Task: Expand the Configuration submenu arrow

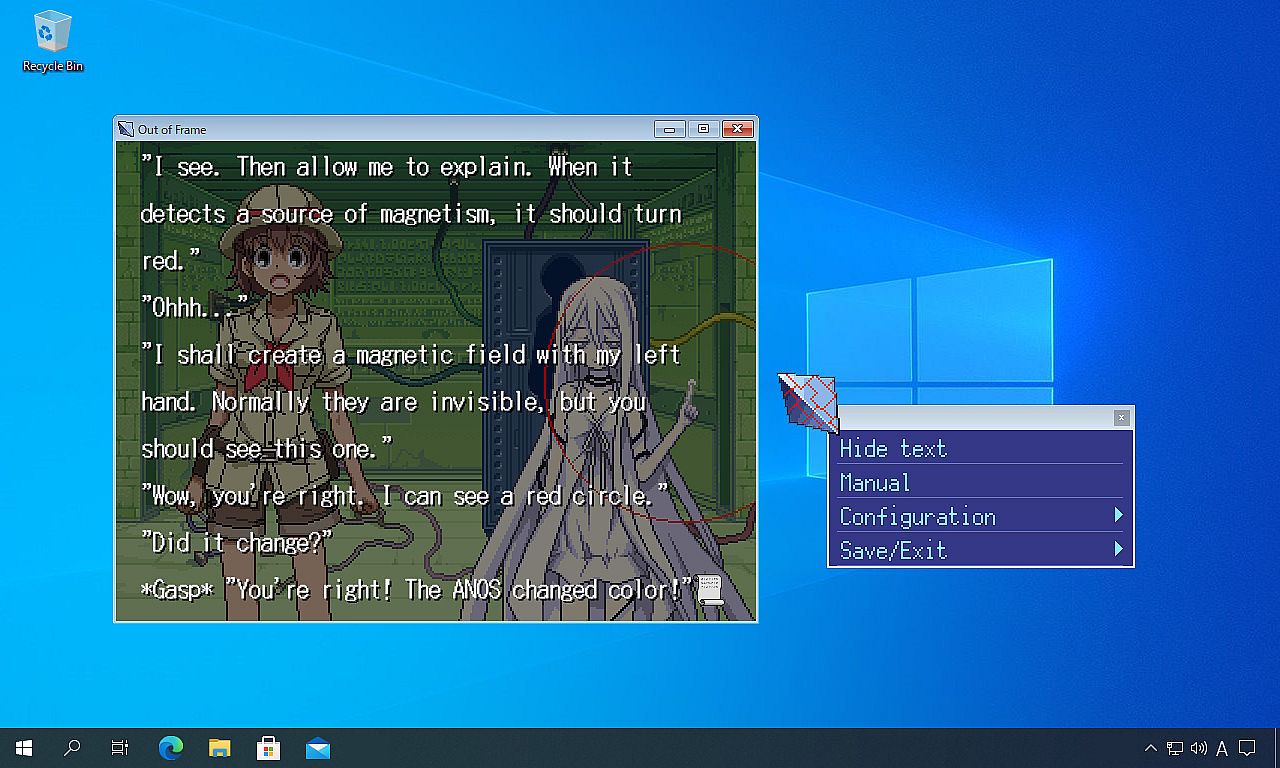Action: click(1118, 516)
